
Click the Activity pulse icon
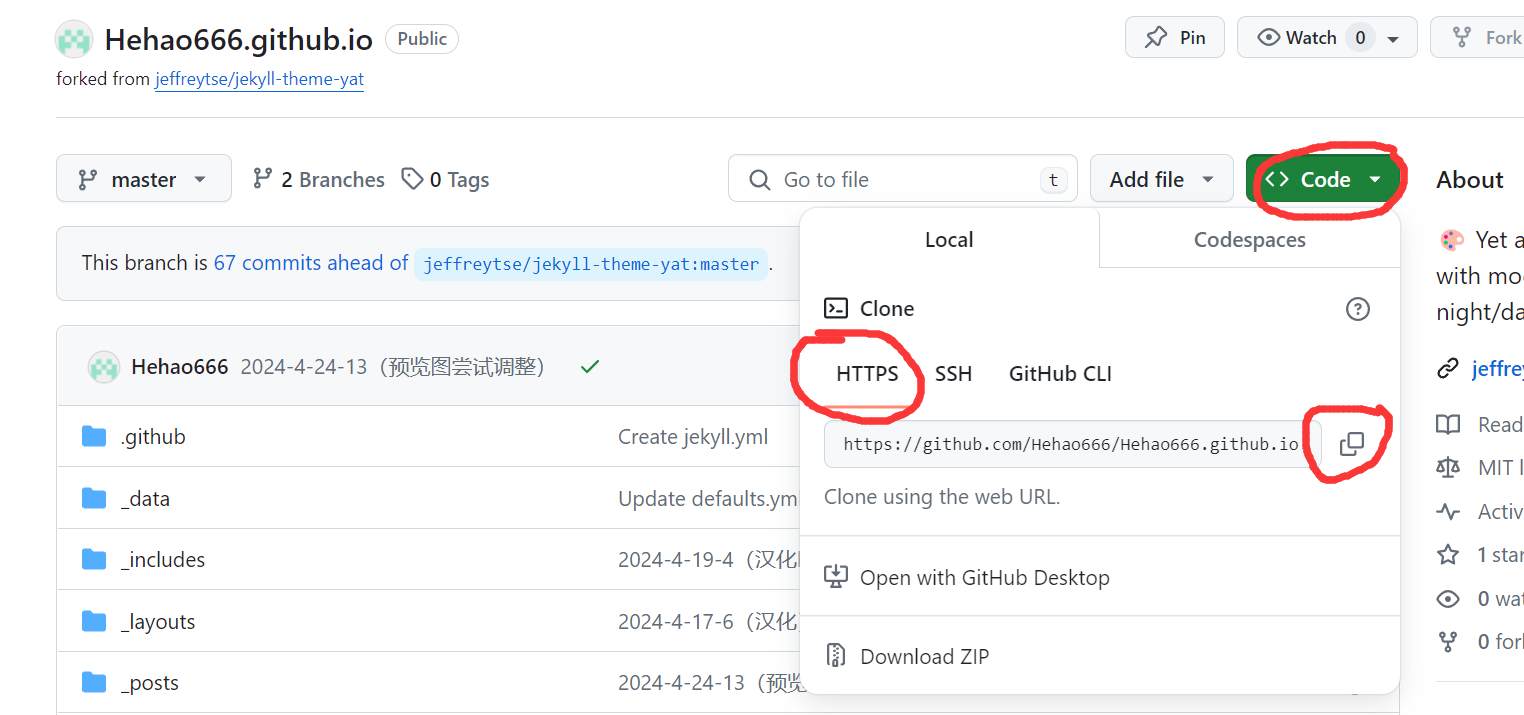pyautogui.click(x=1448, y=512)
